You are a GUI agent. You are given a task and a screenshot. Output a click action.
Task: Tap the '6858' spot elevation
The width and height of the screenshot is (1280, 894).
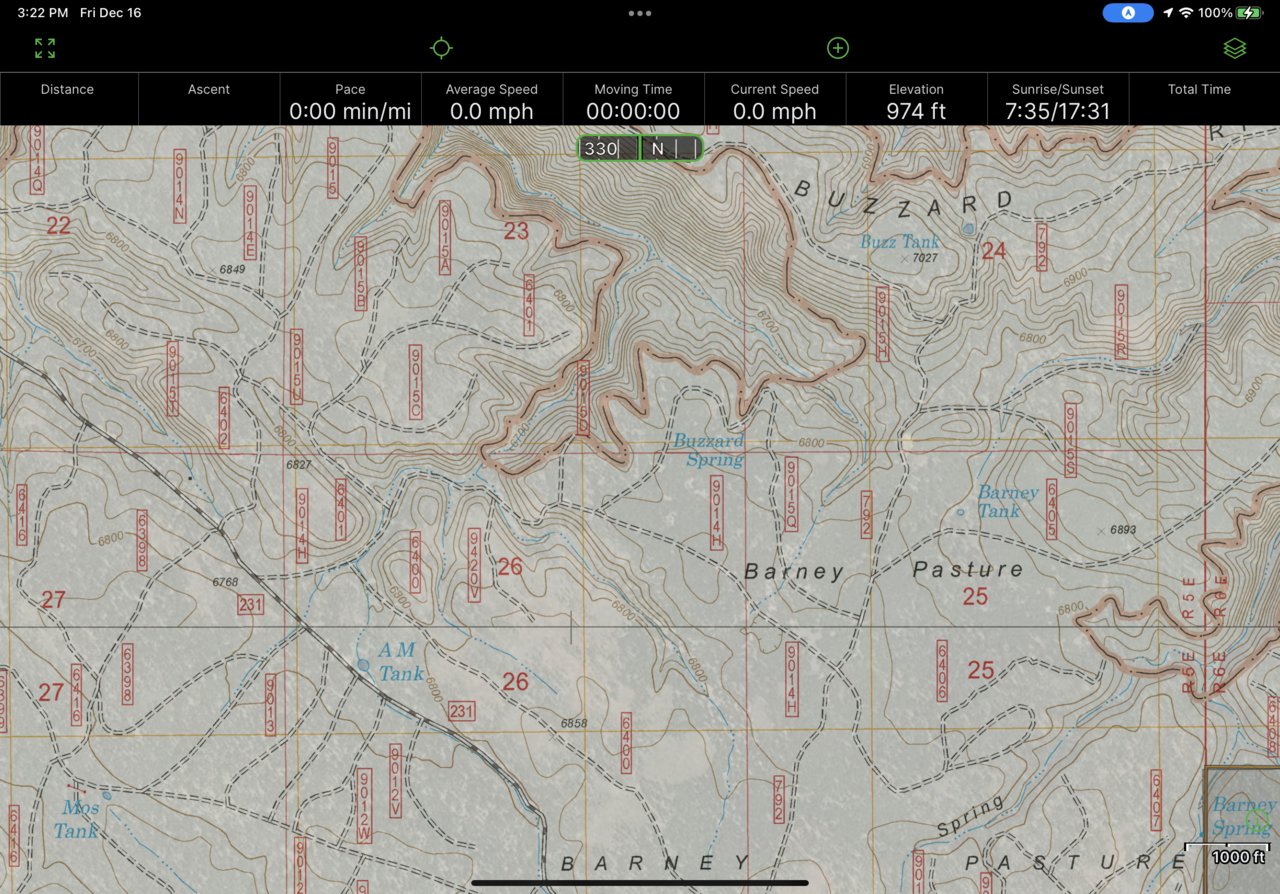point(574,723)
